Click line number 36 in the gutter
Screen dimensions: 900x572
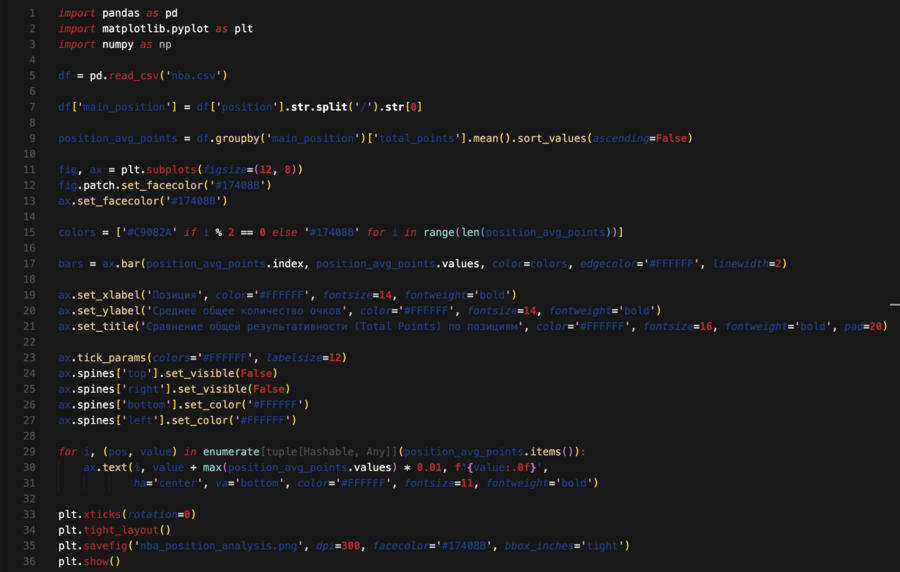click(x=29, y=561)
